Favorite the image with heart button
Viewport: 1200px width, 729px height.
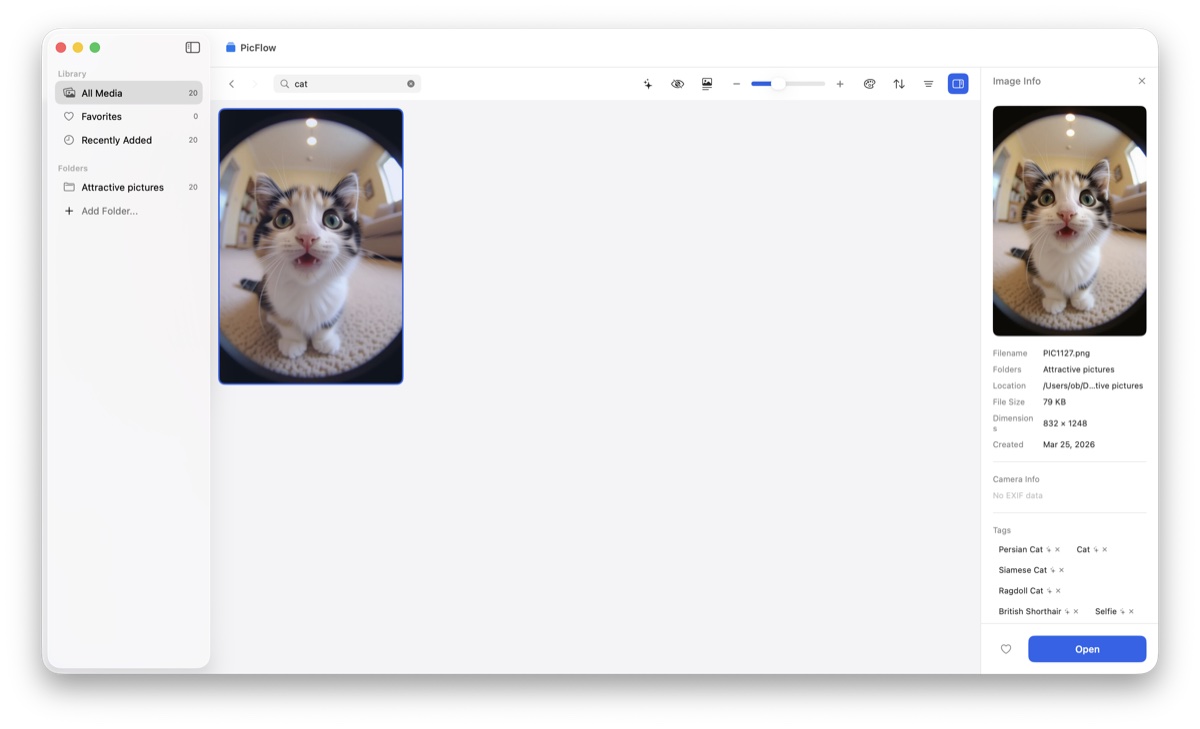(1006, 649)
